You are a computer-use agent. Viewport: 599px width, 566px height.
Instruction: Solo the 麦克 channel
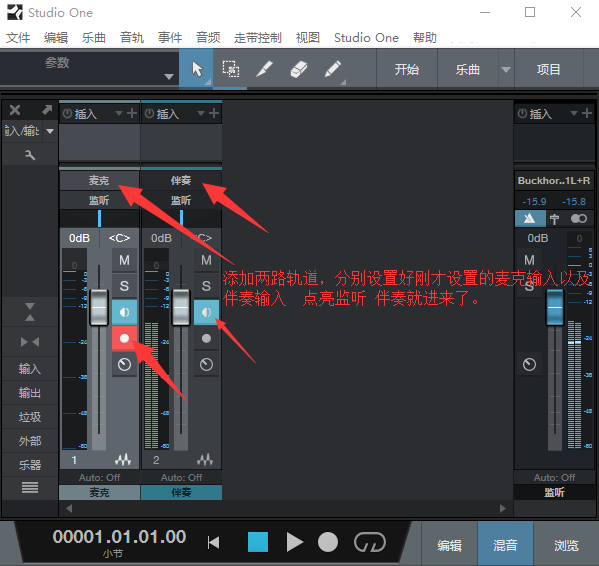tap(124, 286)
